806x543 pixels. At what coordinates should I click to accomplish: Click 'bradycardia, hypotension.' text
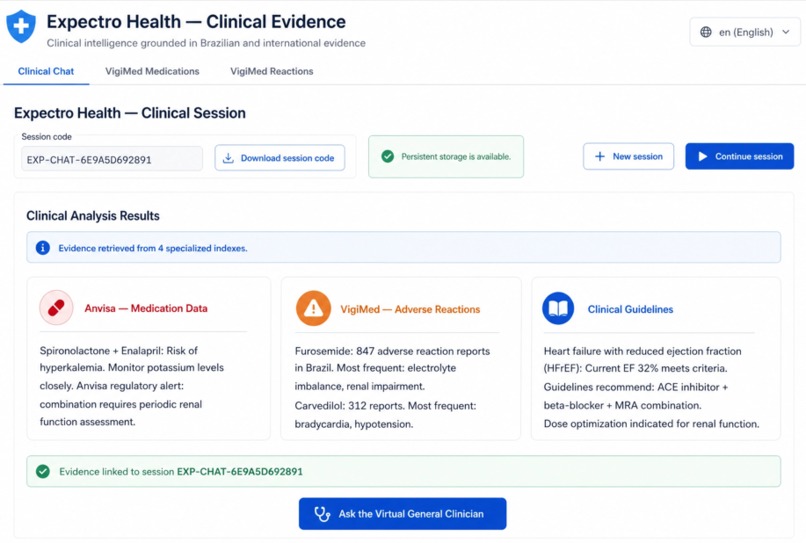pos(354,424)
